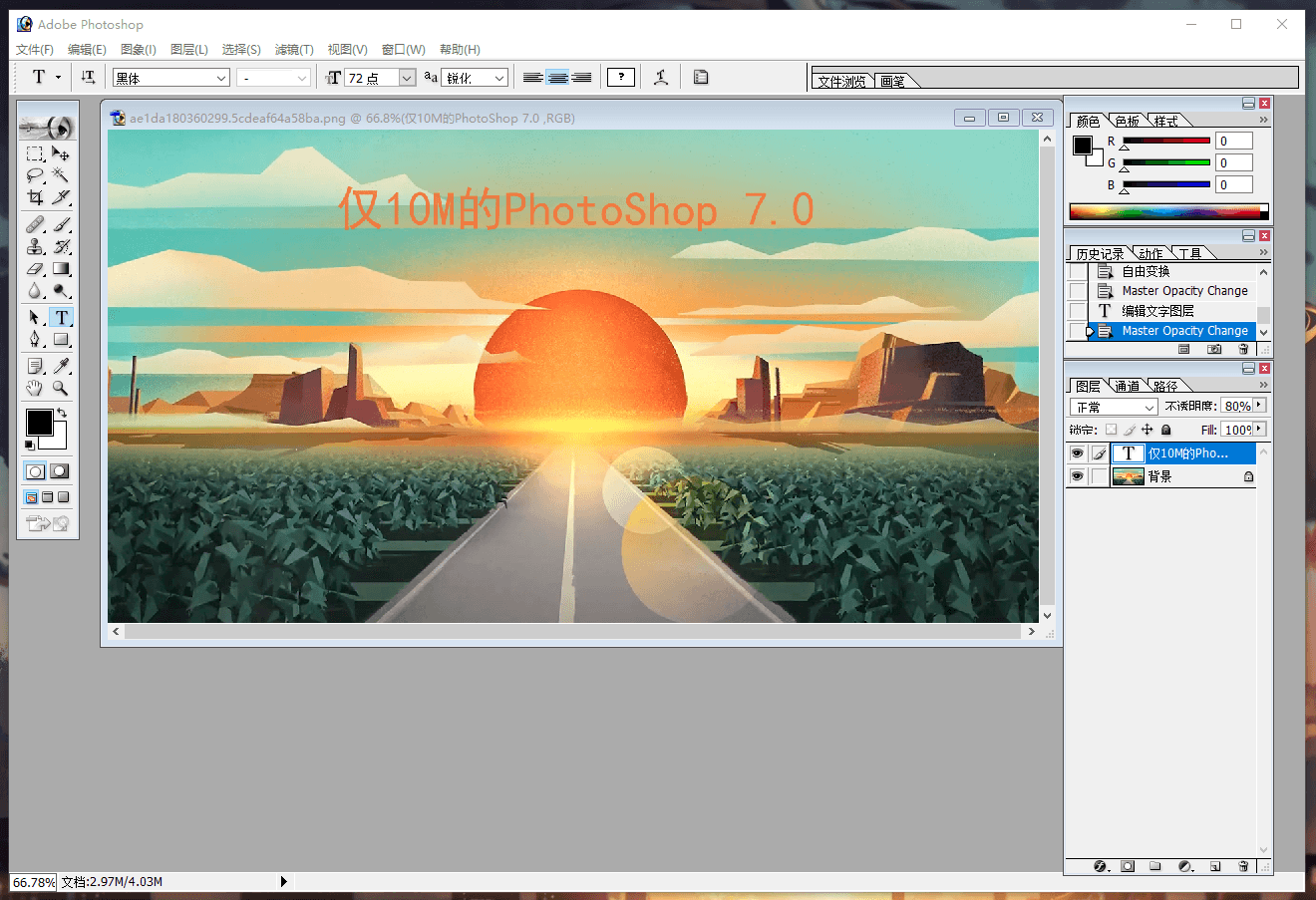Switch to Standard editing mode
1316x900 pixels.
pyautogui.click(x=35, y=471)
